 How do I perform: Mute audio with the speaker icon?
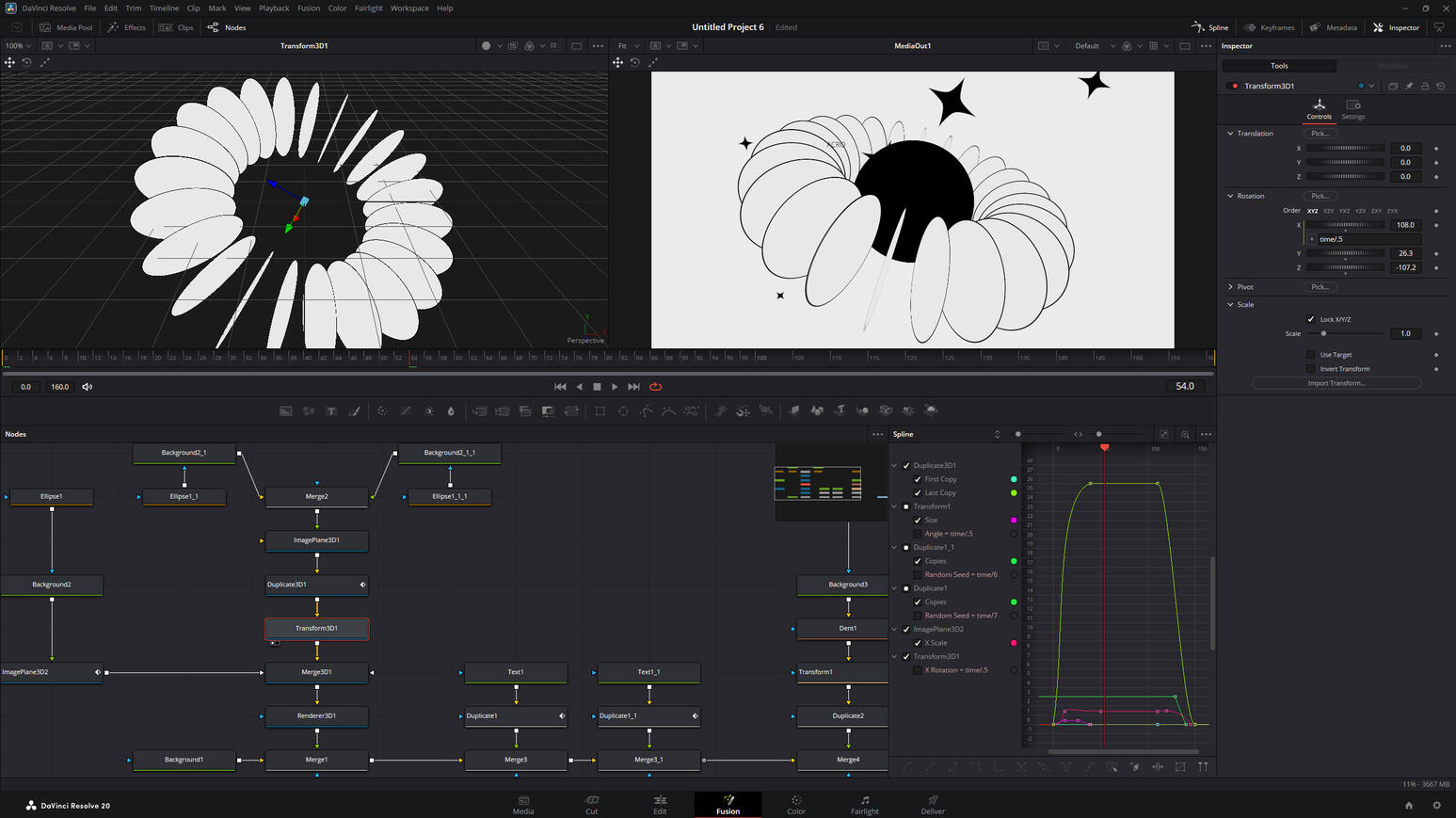(88, 387)
